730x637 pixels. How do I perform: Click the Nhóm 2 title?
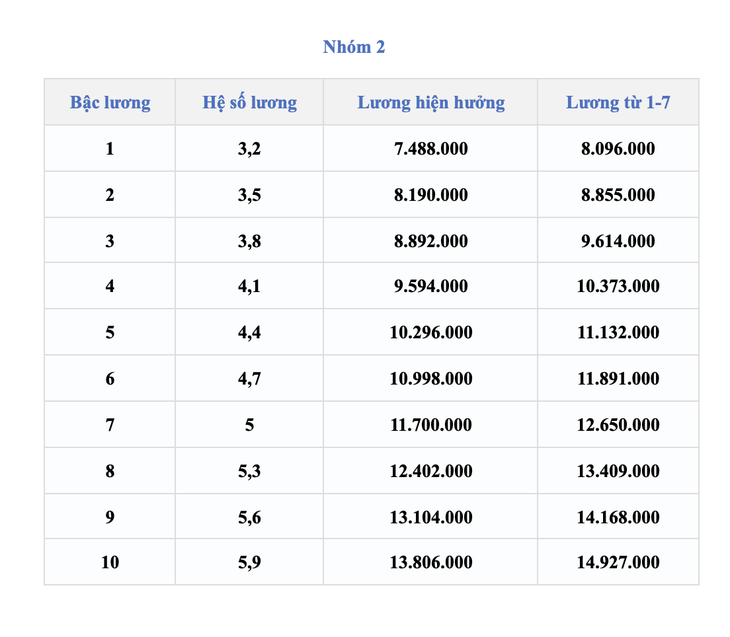pos(354,47)
